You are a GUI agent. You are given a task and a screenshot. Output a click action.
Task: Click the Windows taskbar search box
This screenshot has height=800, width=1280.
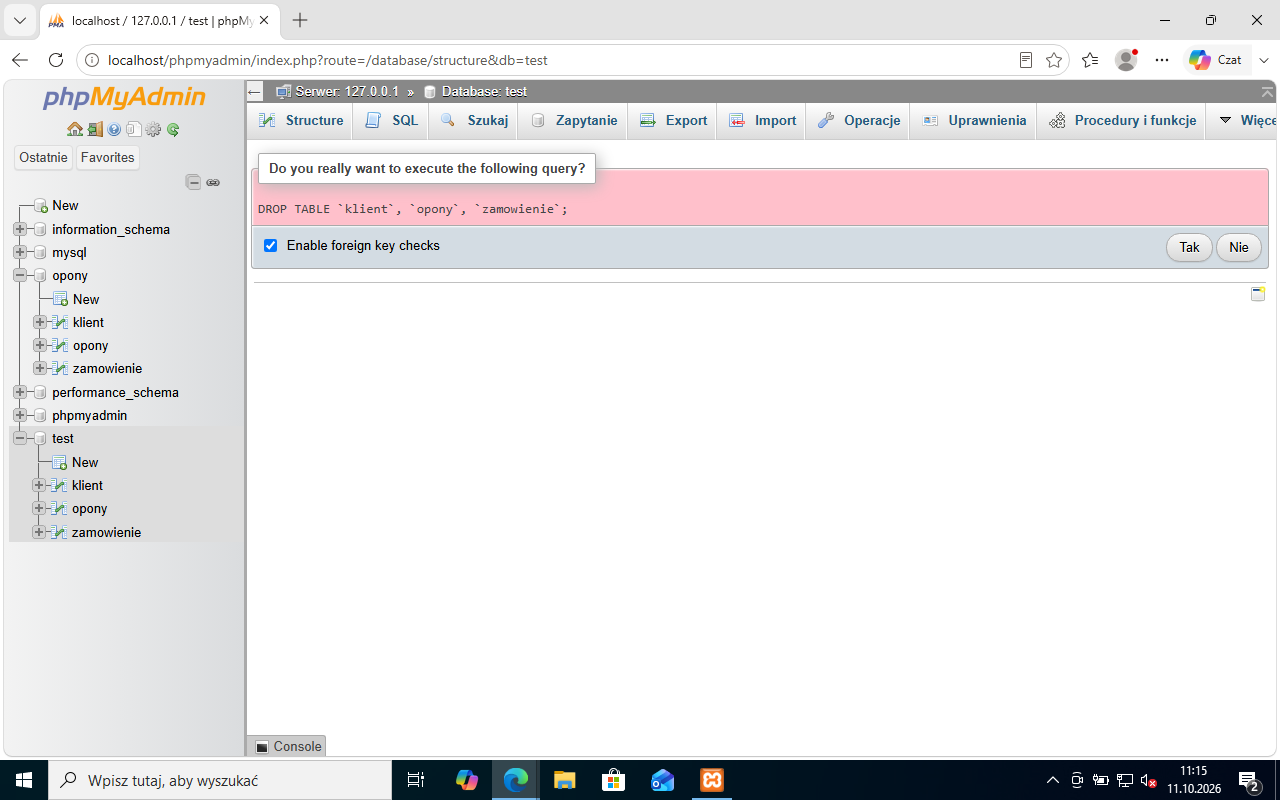220,780
